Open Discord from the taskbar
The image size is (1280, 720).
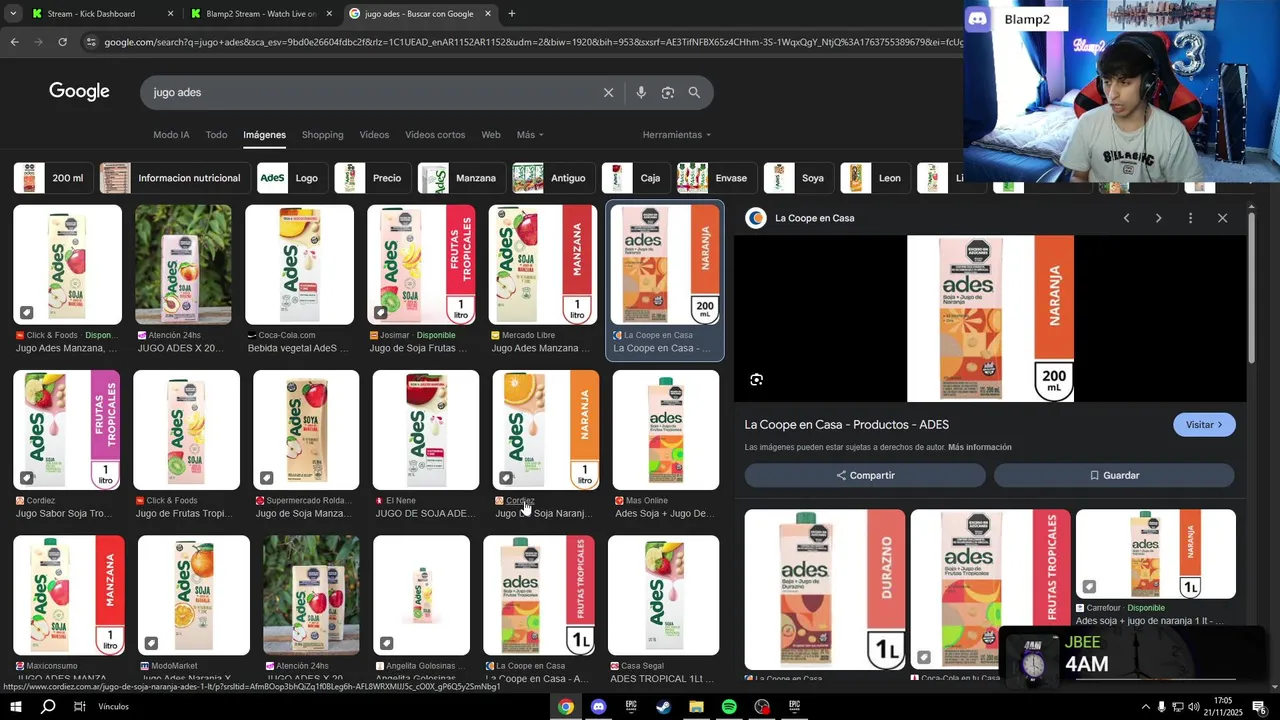598,707
